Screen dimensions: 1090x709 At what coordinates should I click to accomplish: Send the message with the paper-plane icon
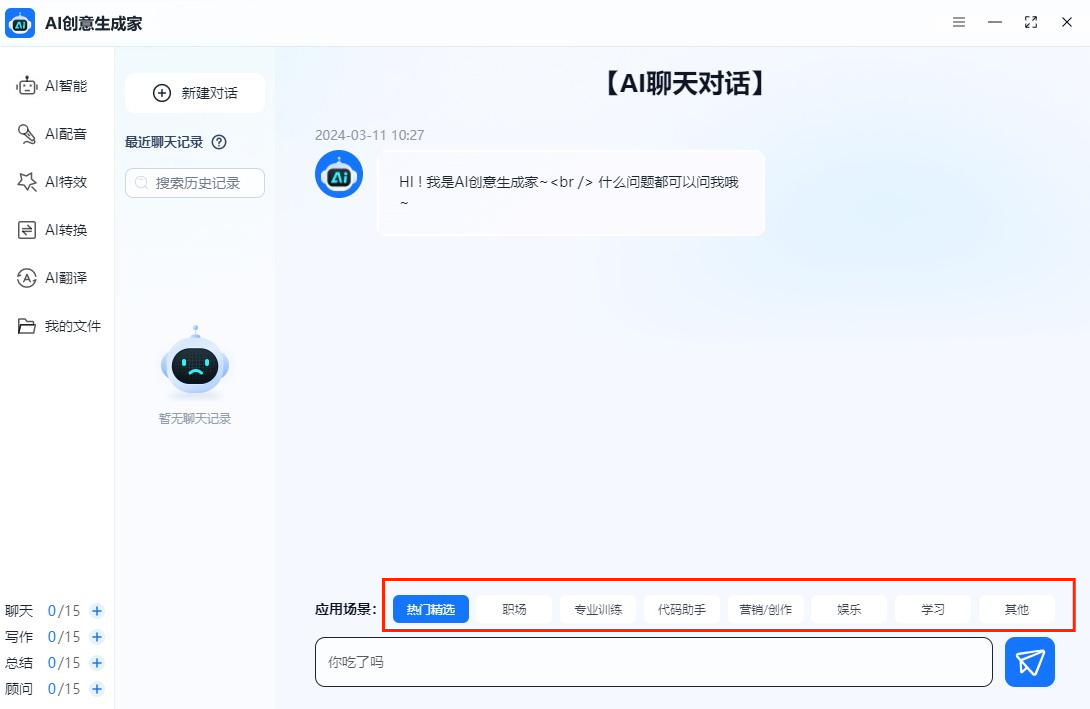point(1029,662)
